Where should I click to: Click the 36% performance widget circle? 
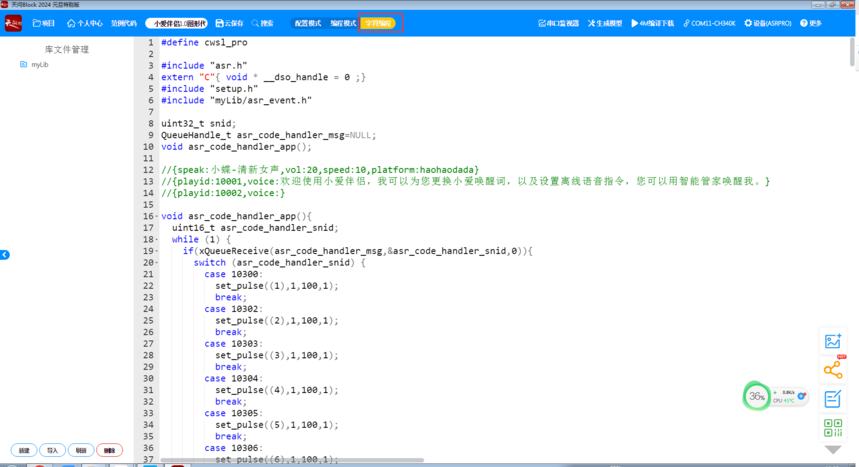pos(757,396)
